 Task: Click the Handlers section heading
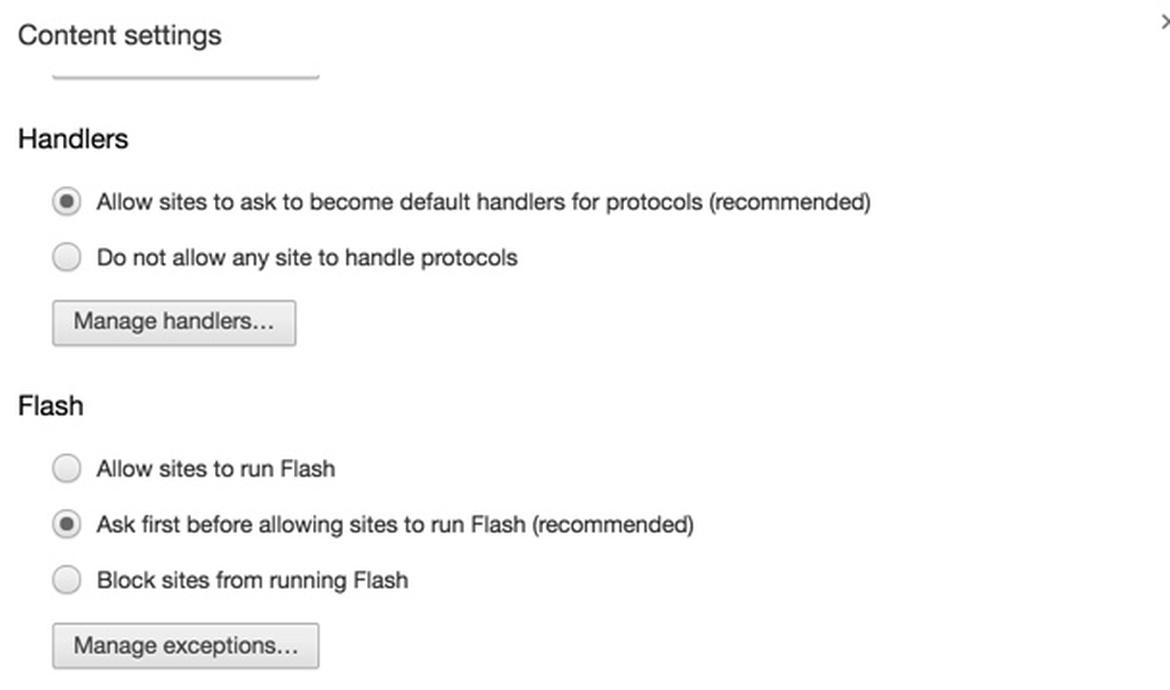(73, 138)
